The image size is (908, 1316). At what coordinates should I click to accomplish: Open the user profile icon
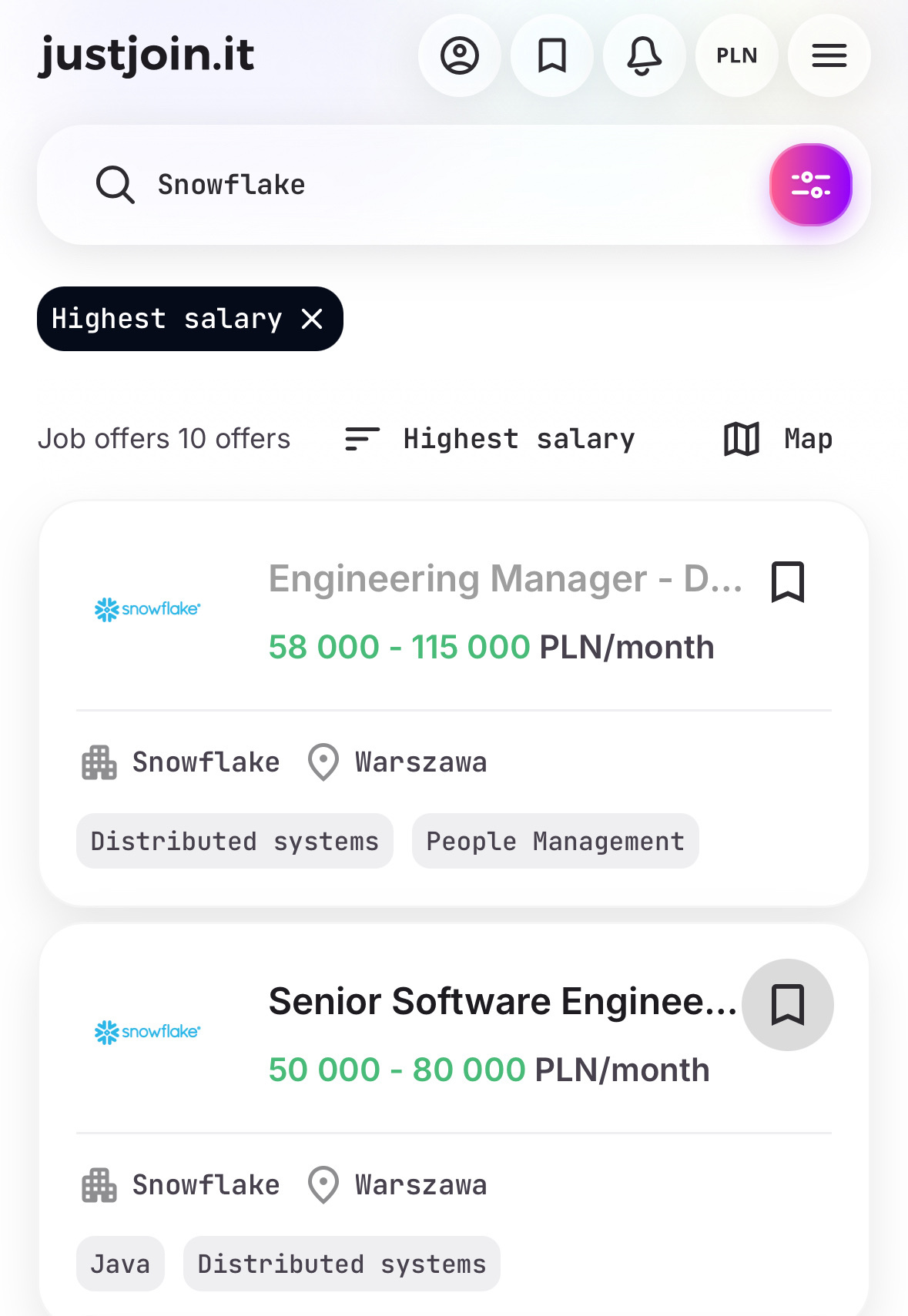point(460,55)
